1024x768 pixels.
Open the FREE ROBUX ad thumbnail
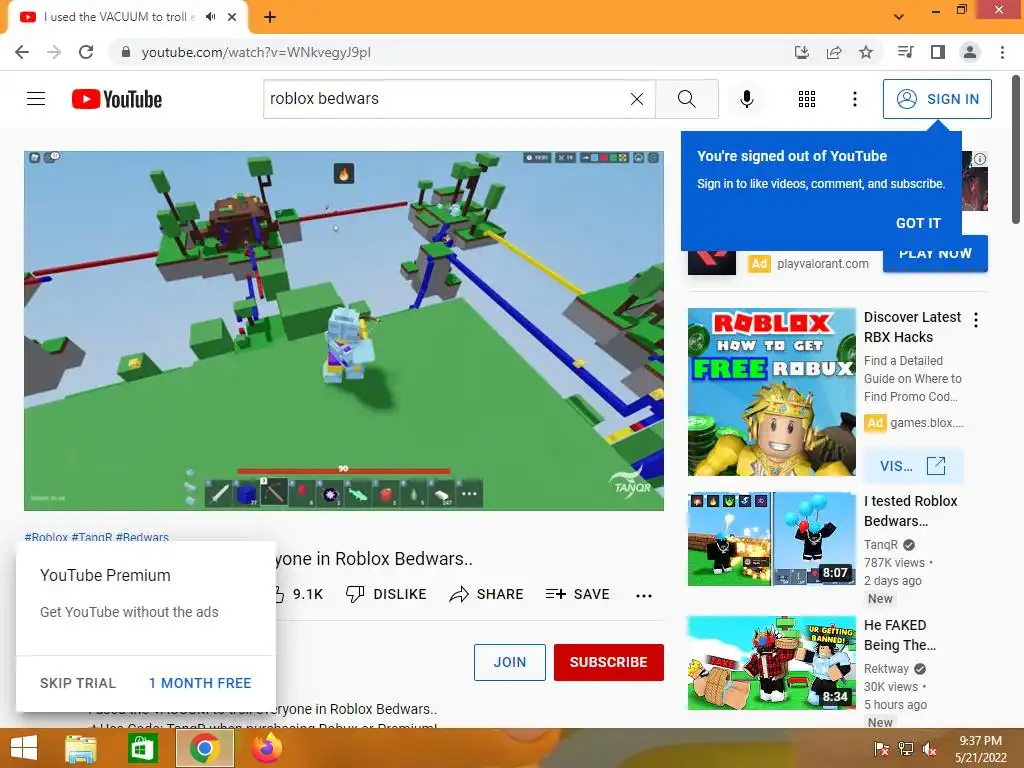click(x=771, y=392)
